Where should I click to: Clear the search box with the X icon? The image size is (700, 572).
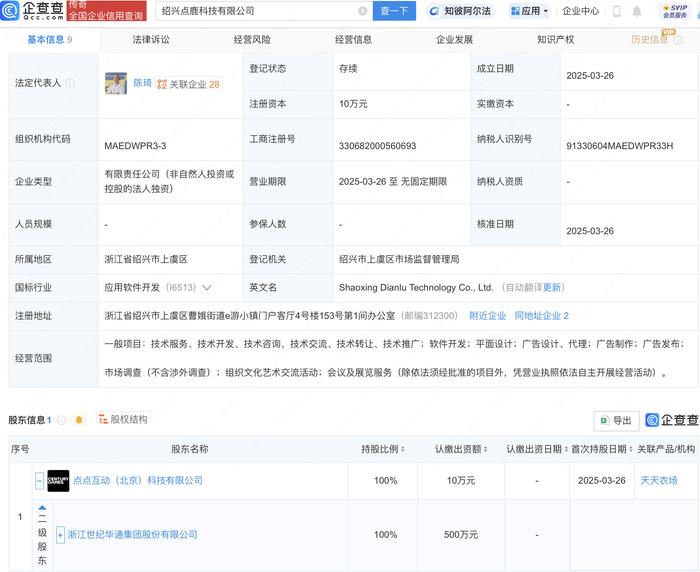click(x=362, y=11)
